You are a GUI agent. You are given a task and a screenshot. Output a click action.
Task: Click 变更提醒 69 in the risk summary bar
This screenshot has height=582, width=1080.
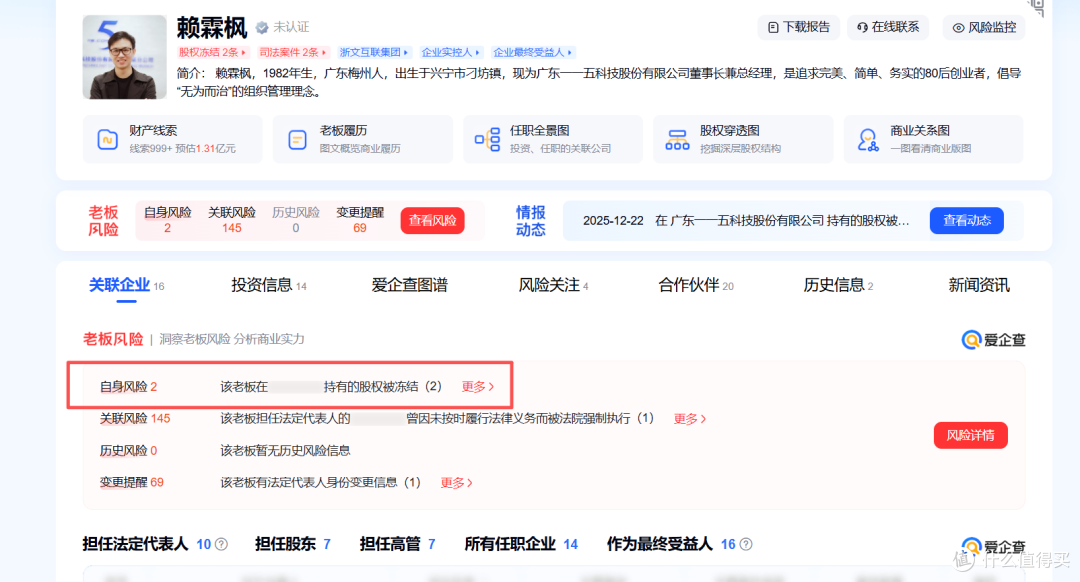[x=360, y=220]
